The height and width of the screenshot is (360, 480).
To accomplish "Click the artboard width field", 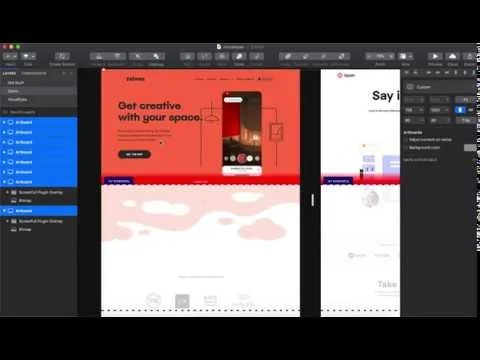I will click(x=414, y=110).
